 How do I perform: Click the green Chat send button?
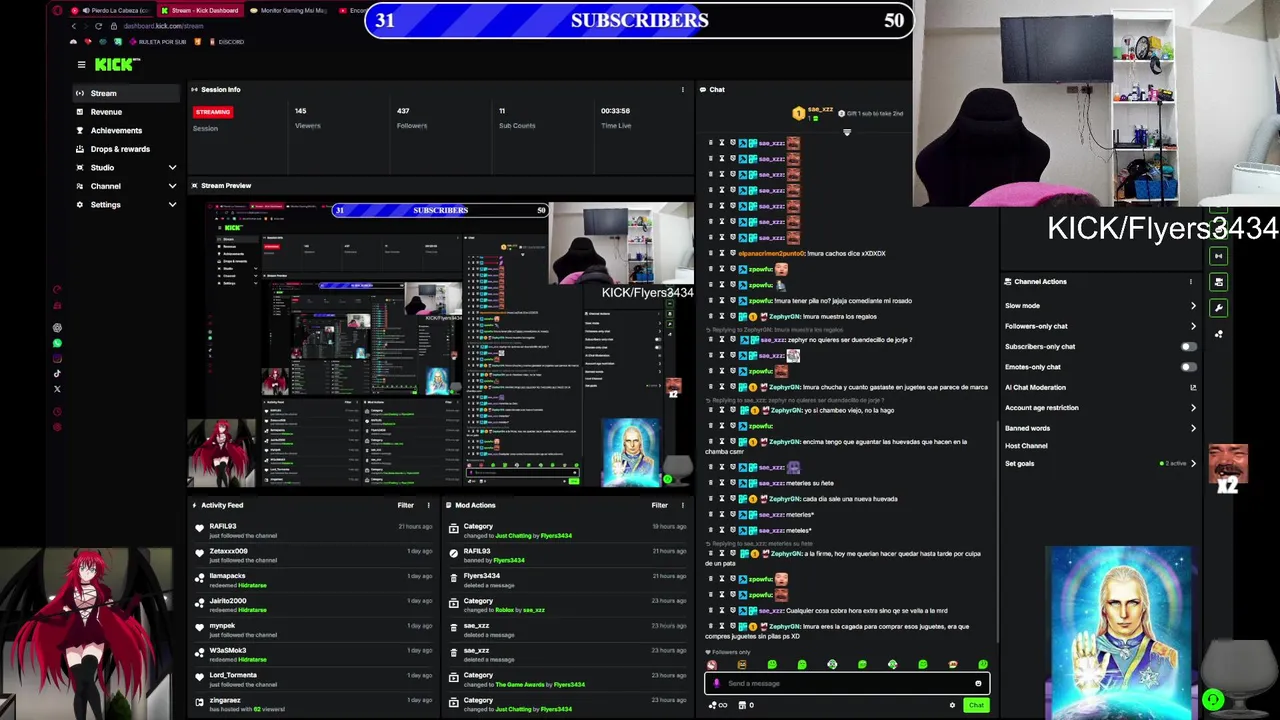coord(976,706)
